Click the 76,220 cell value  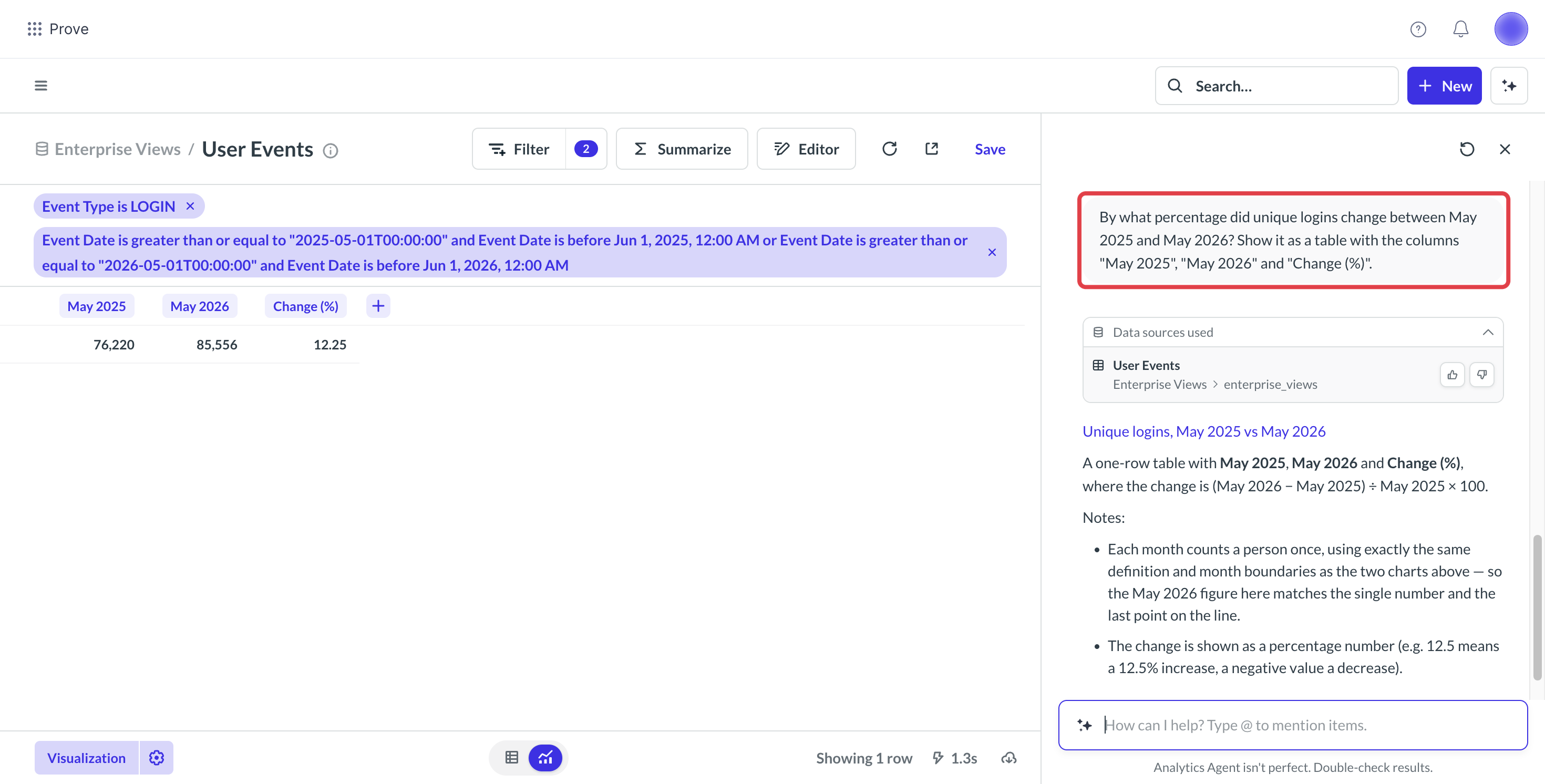tap(114, 344)
